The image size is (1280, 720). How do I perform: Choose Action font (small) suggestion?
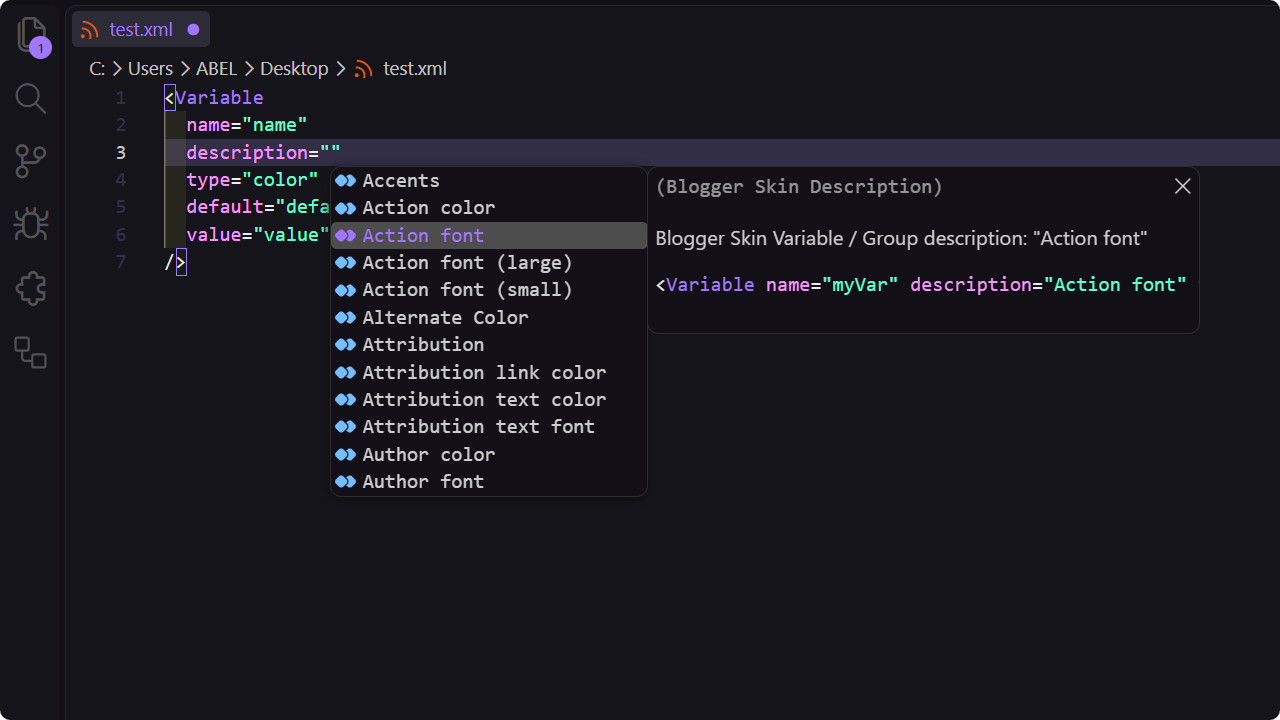point(489,290)
